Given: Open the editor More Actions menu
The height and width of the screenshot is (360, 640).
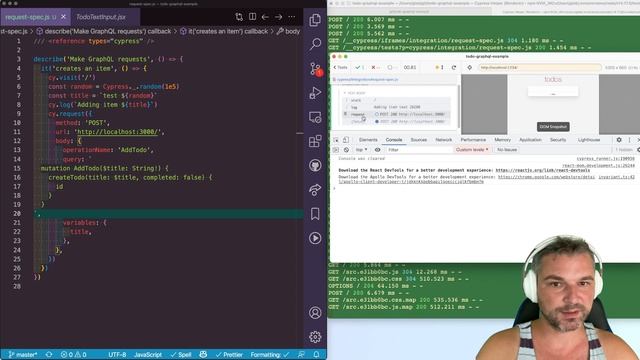Looking at the screenshot, I should pyautogui.click(x=291, y=17).
